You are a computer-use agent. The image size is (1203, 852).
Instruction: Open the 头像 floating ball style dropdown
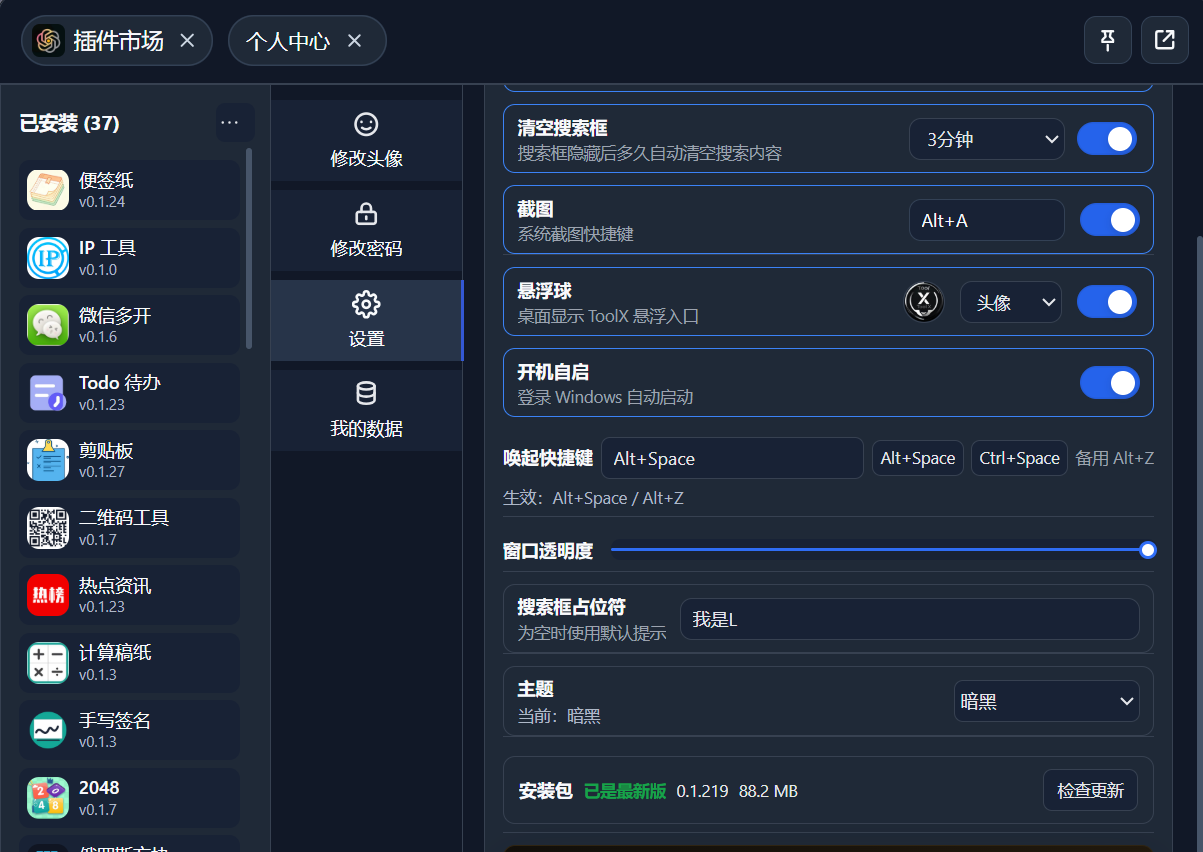(x=1011, y=302)
